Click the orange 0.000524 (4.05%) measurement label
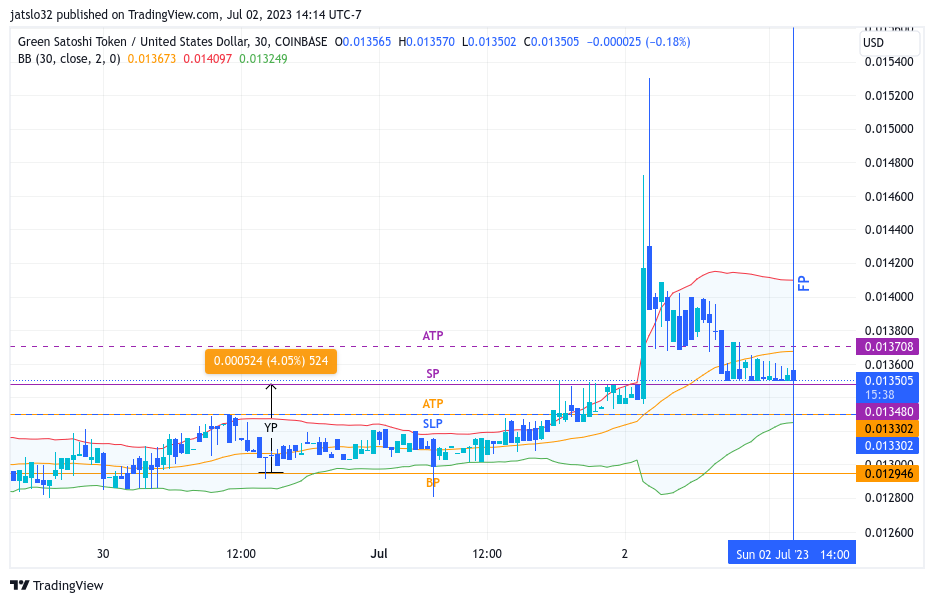Image resolution: width=934 pixels, height=603 pixels. (271, 361)
